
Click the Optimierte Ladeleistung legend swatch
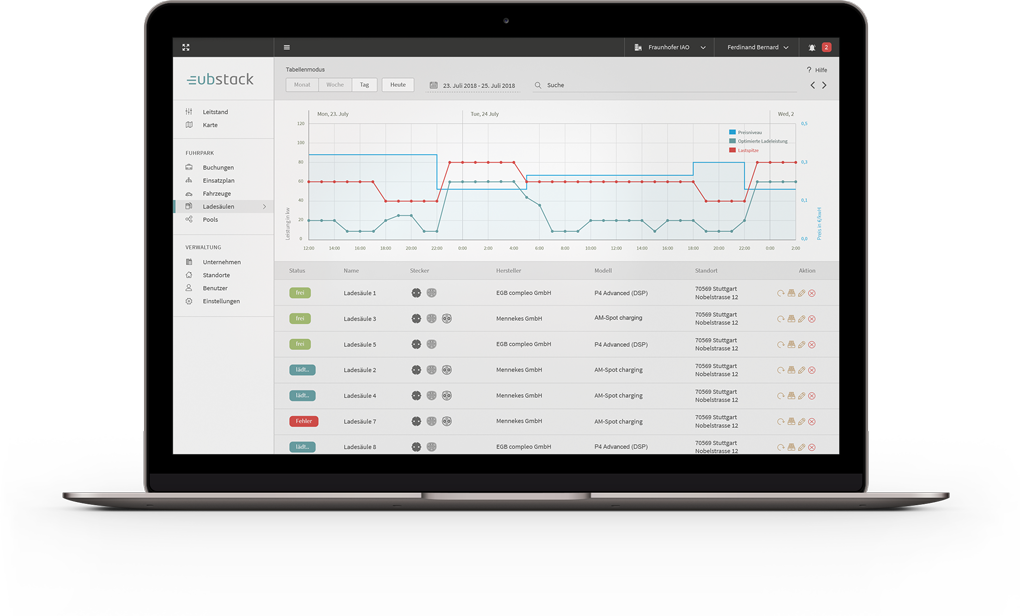732,141
